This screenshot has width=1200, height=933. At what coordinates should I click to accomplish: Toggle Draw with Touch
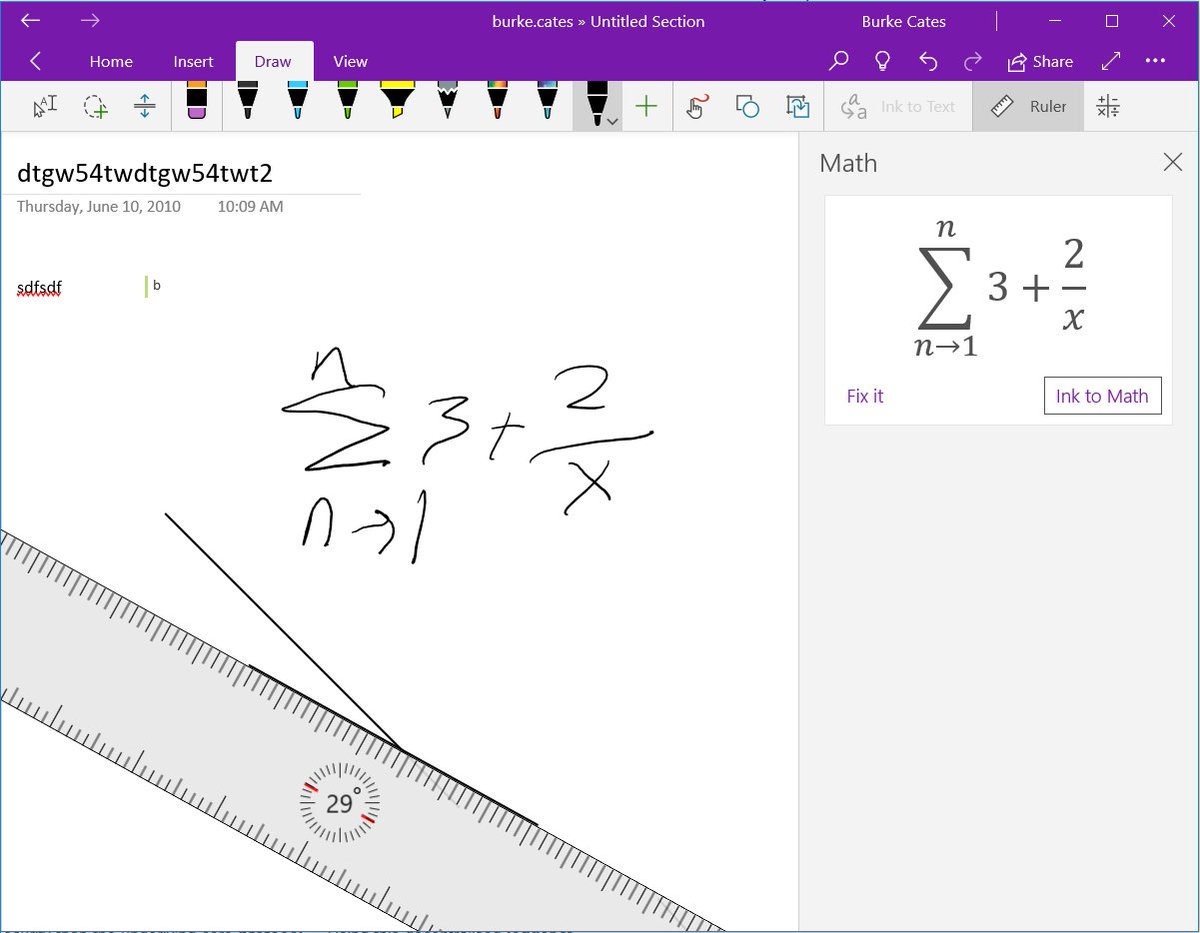coord(697,106)
